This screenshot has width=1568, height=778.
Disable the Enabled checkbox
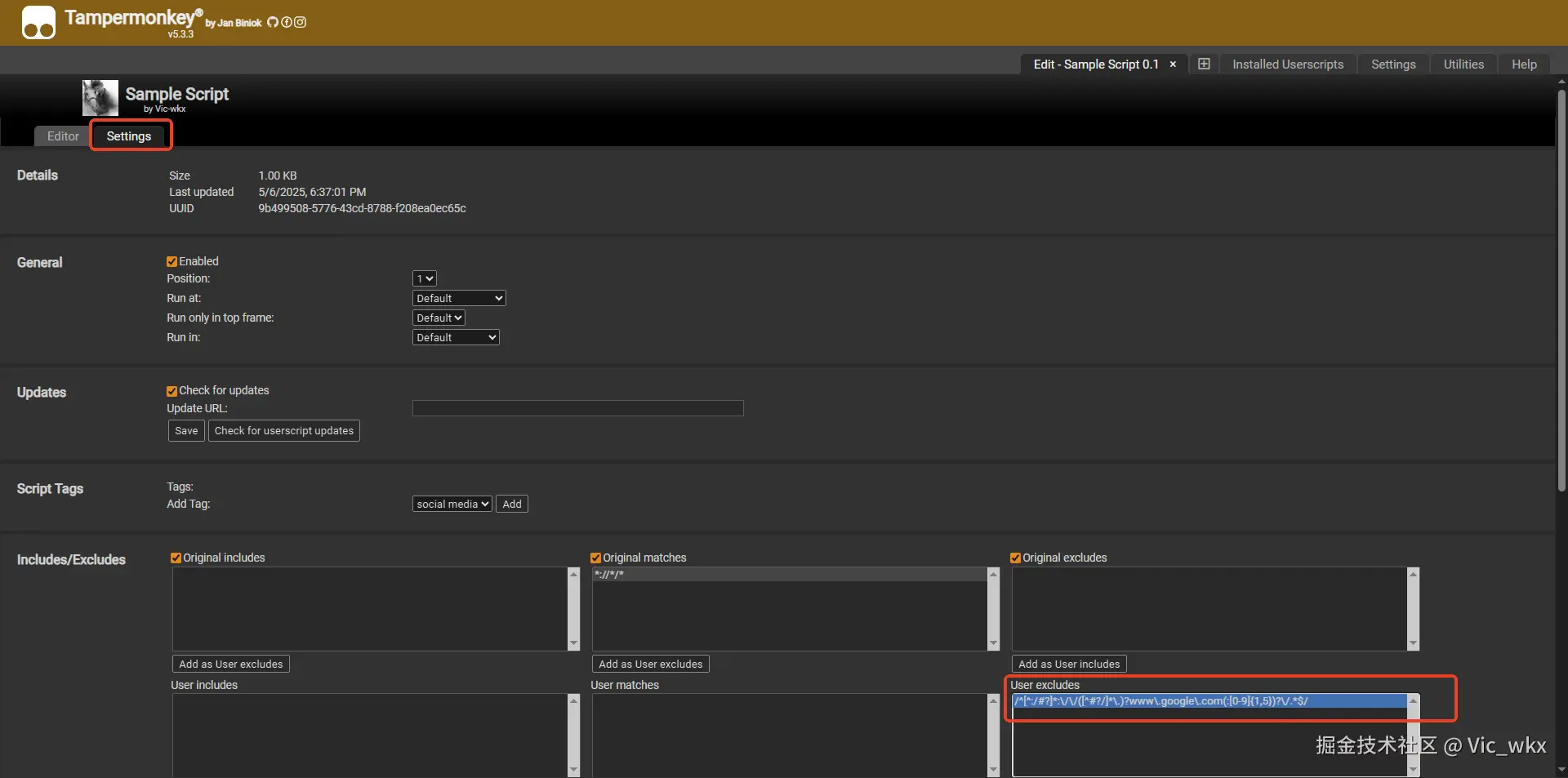tap(171, 261)
